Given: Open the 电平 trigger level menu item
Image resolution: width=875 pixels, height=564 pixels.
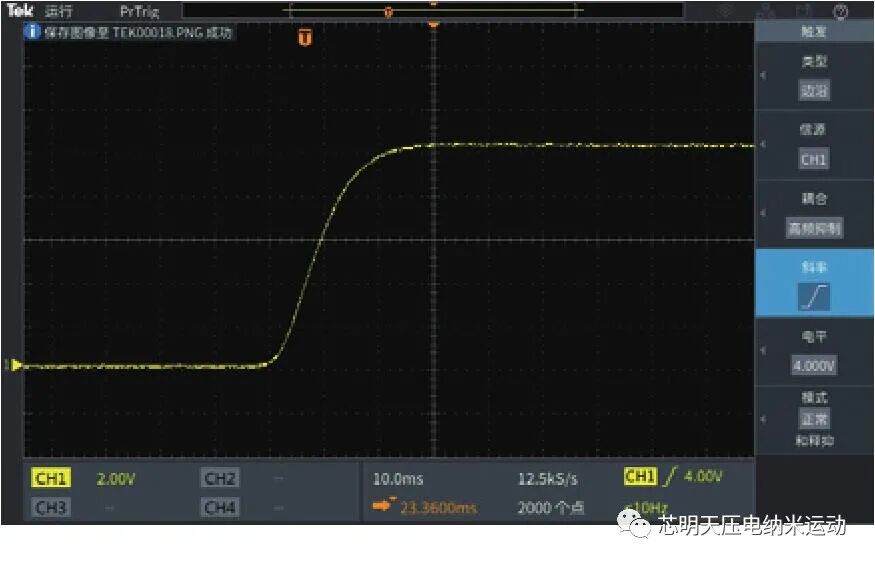Looking at the screenshot, I should (814, 352).
